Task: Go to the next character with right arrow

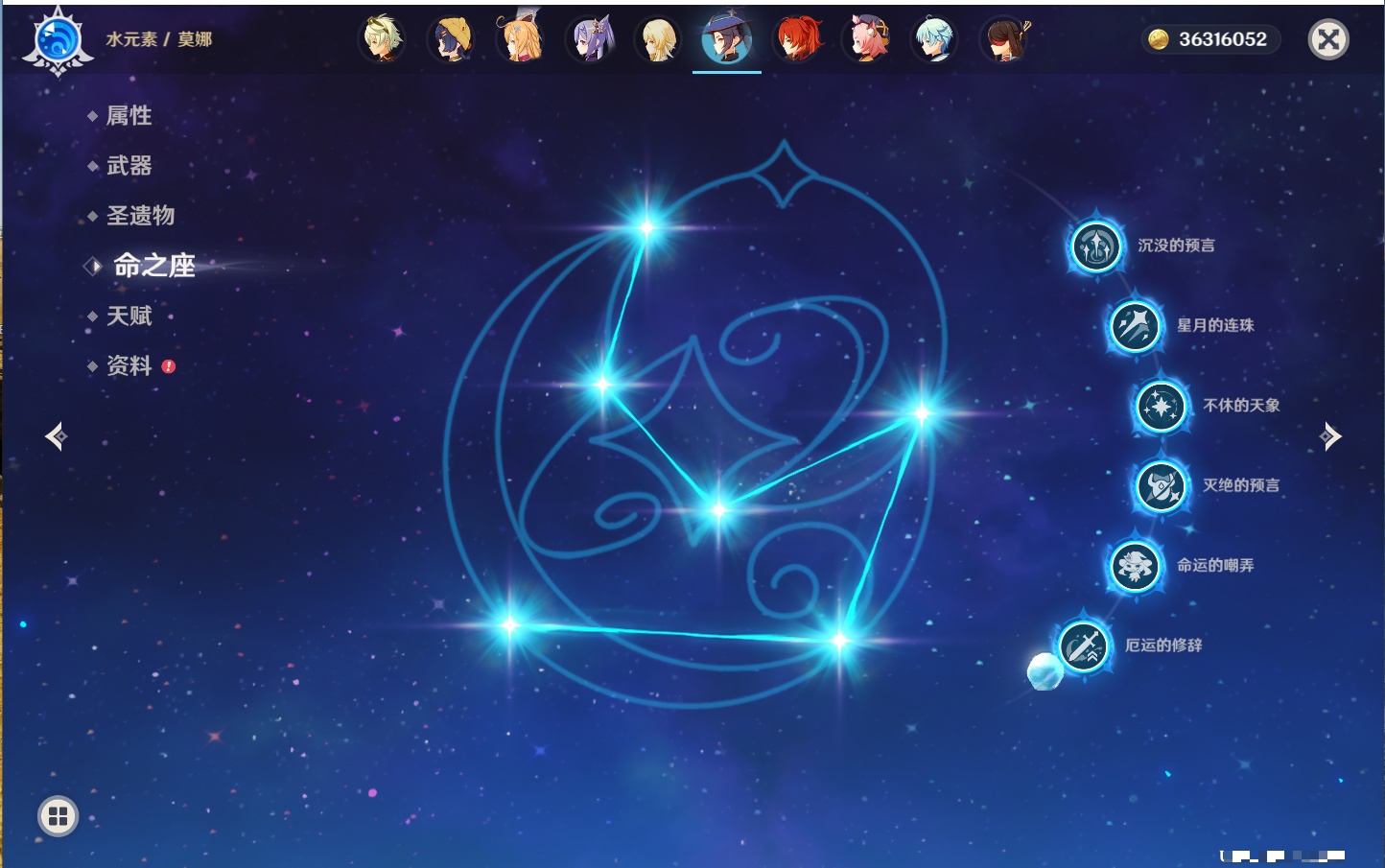Action: click(1330, 436)
